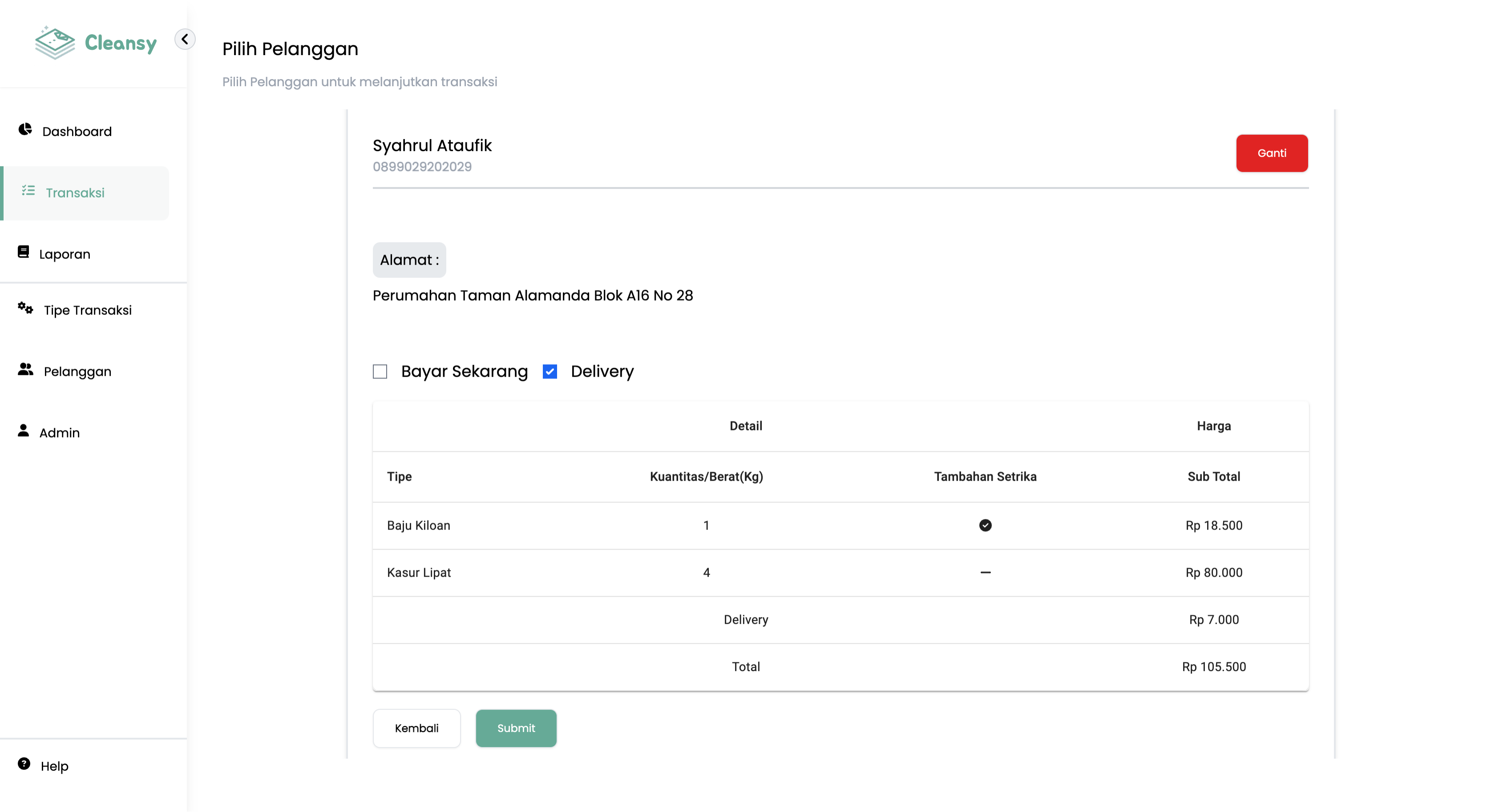
Task: Click the Laporan book icon
Action: pos(23,252)
